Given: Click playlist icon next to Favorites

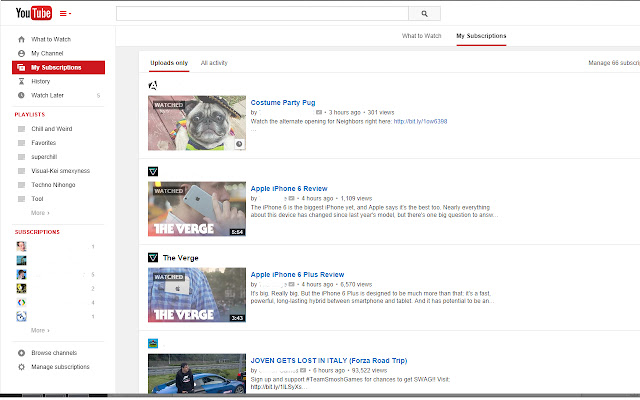Looking at the screenshot, I should point(22,143).
